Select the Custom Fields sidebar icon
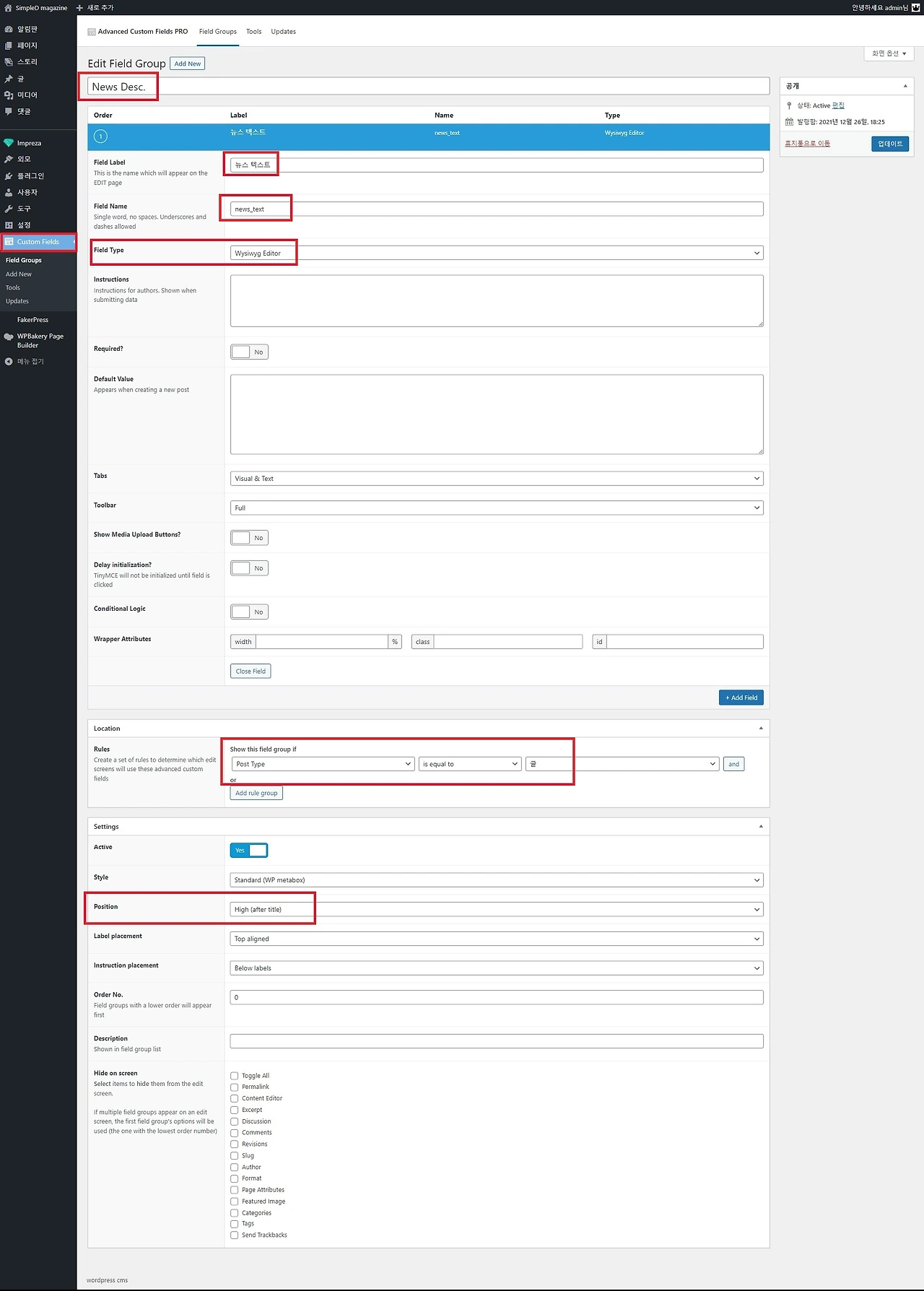 9,242
